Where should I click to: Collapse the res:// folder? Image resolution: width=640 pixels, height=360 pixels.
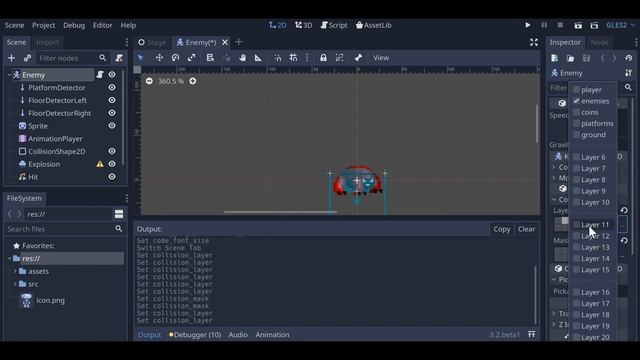(9, 258)
